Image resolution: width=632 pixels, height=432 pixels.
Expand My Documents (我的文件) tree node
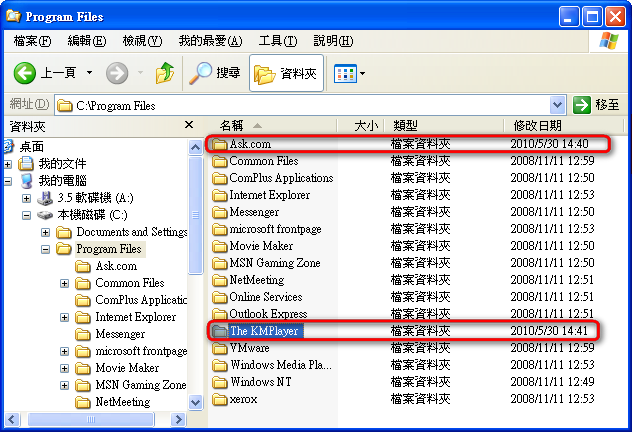8,164
